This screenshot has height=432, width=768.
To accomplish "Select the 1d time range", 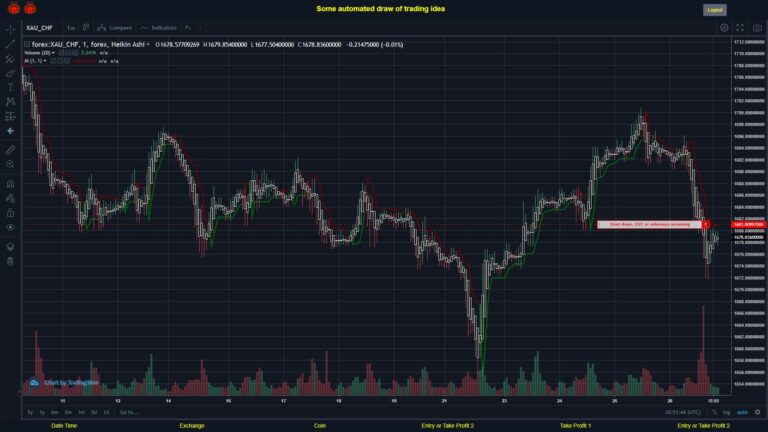I will click(x=106, y=412).
